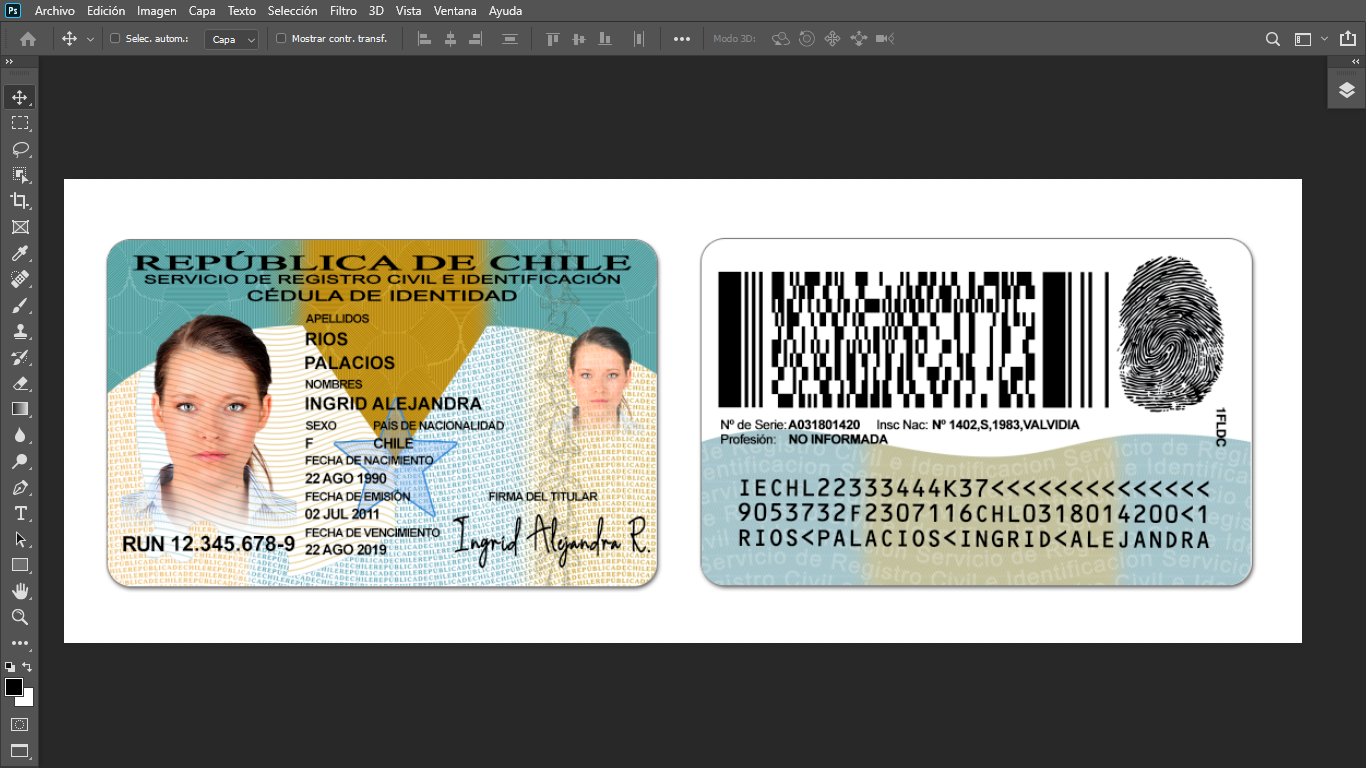Click the foreground color swatch

[14, 687]
